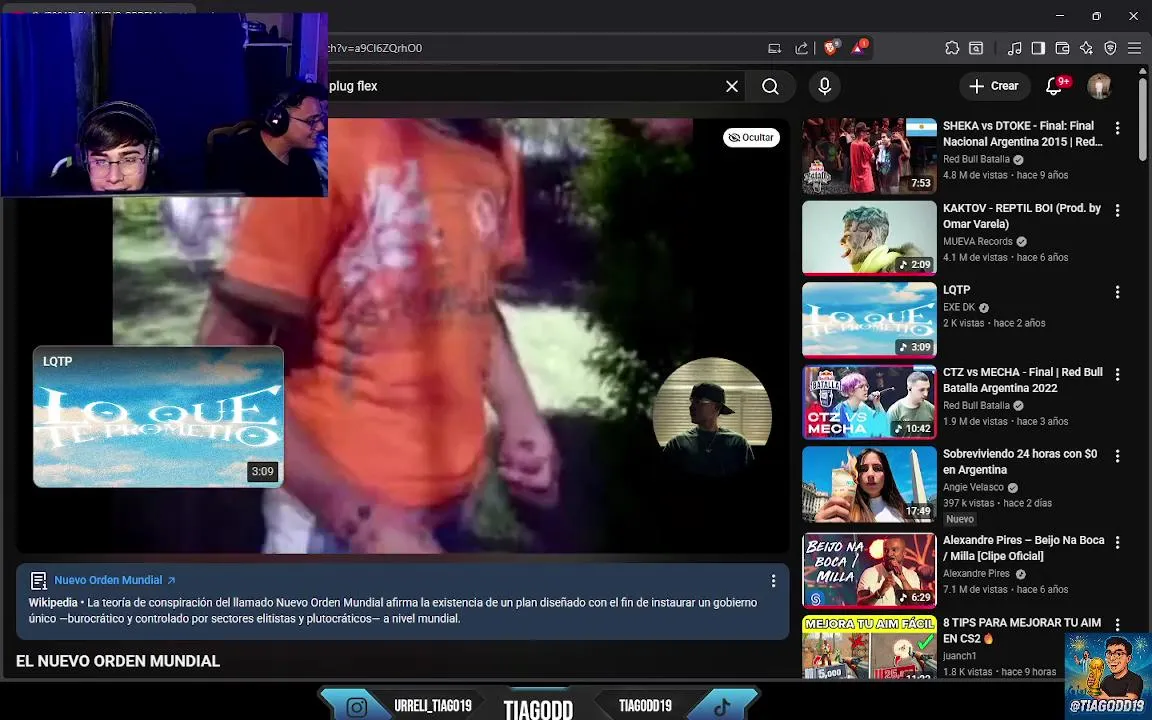Open options menu for SHEKA vs DTOKE

1117,129
